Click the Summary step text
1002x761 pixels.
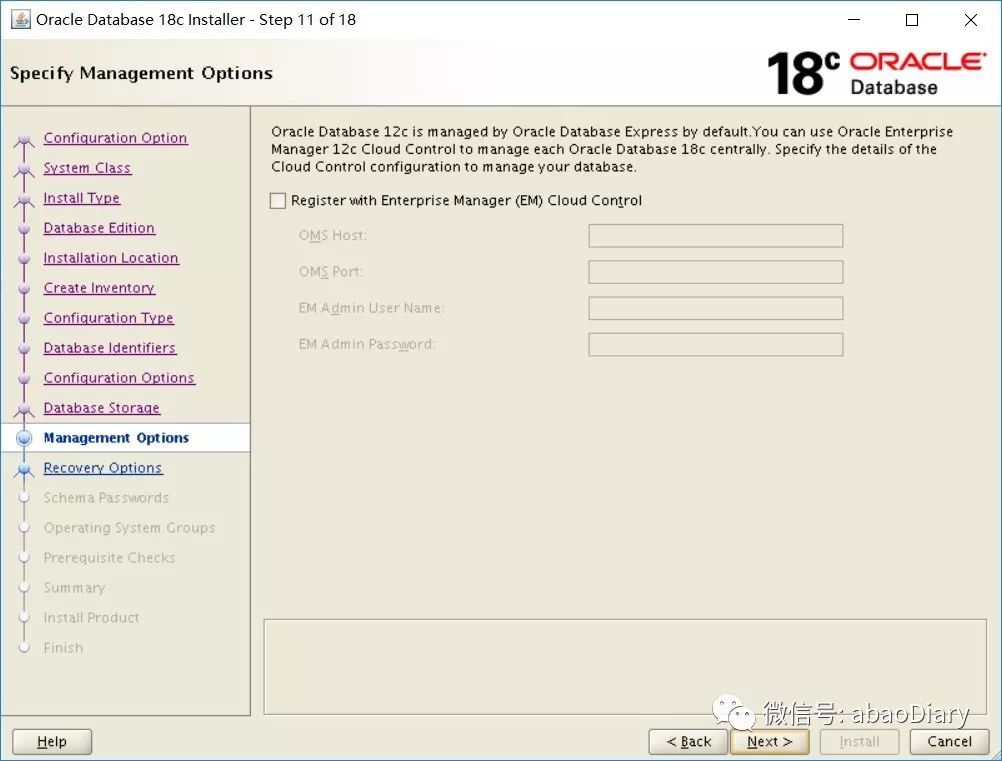[x=74, y=588]
